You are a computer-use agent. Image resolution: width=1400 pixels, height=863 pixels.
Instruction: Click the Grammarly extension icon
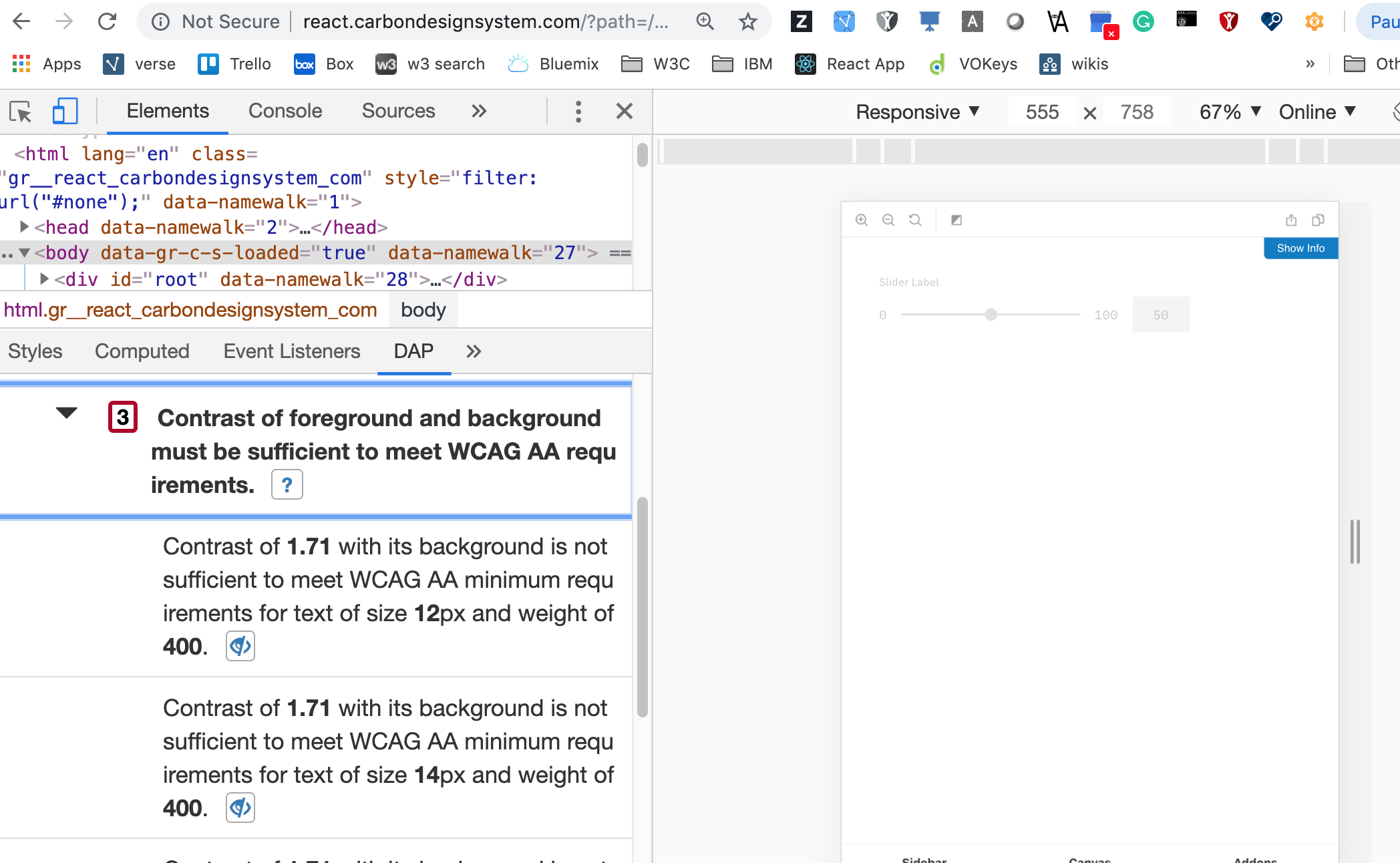[x=1143, y=21]
